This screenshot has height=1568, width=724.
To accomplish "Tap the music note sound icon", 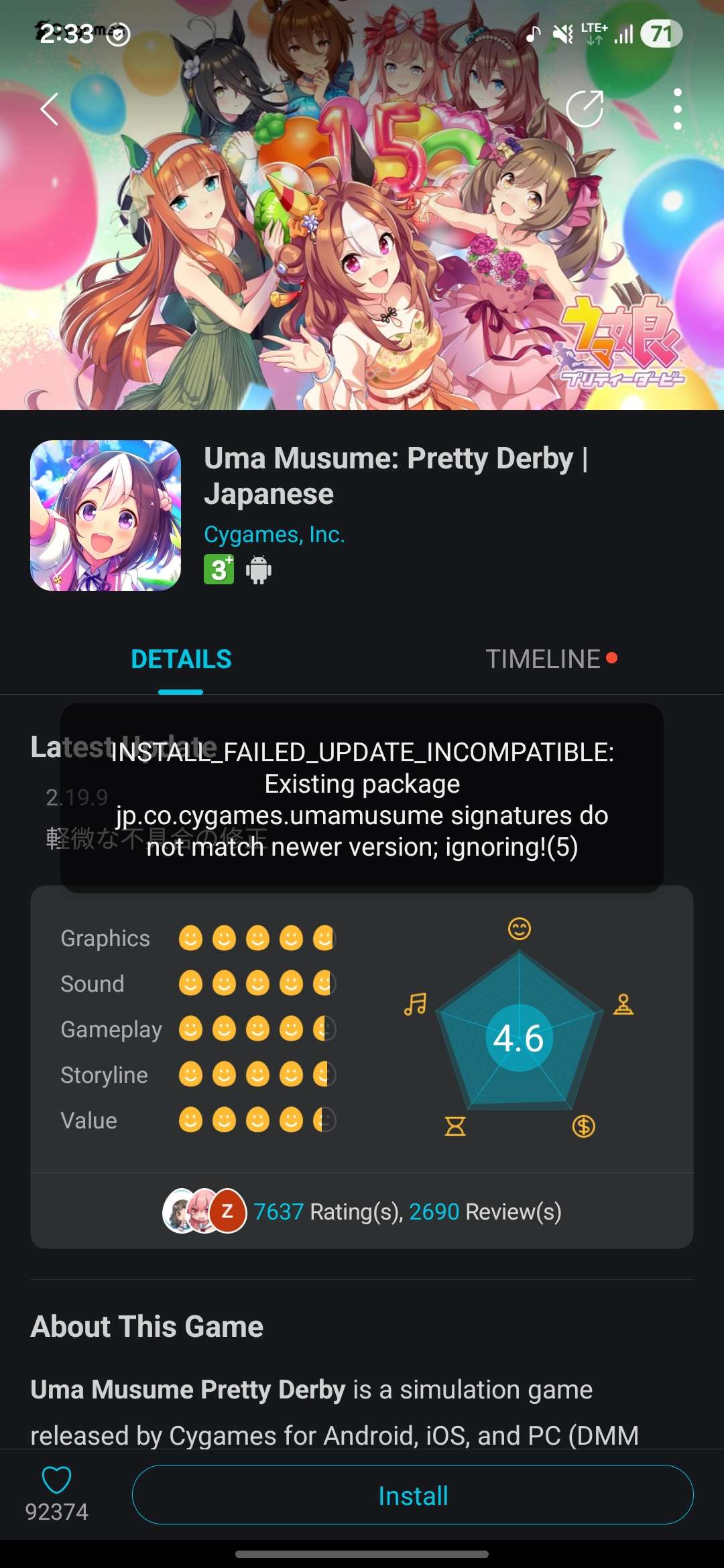I will click(x=415, y=1004).
